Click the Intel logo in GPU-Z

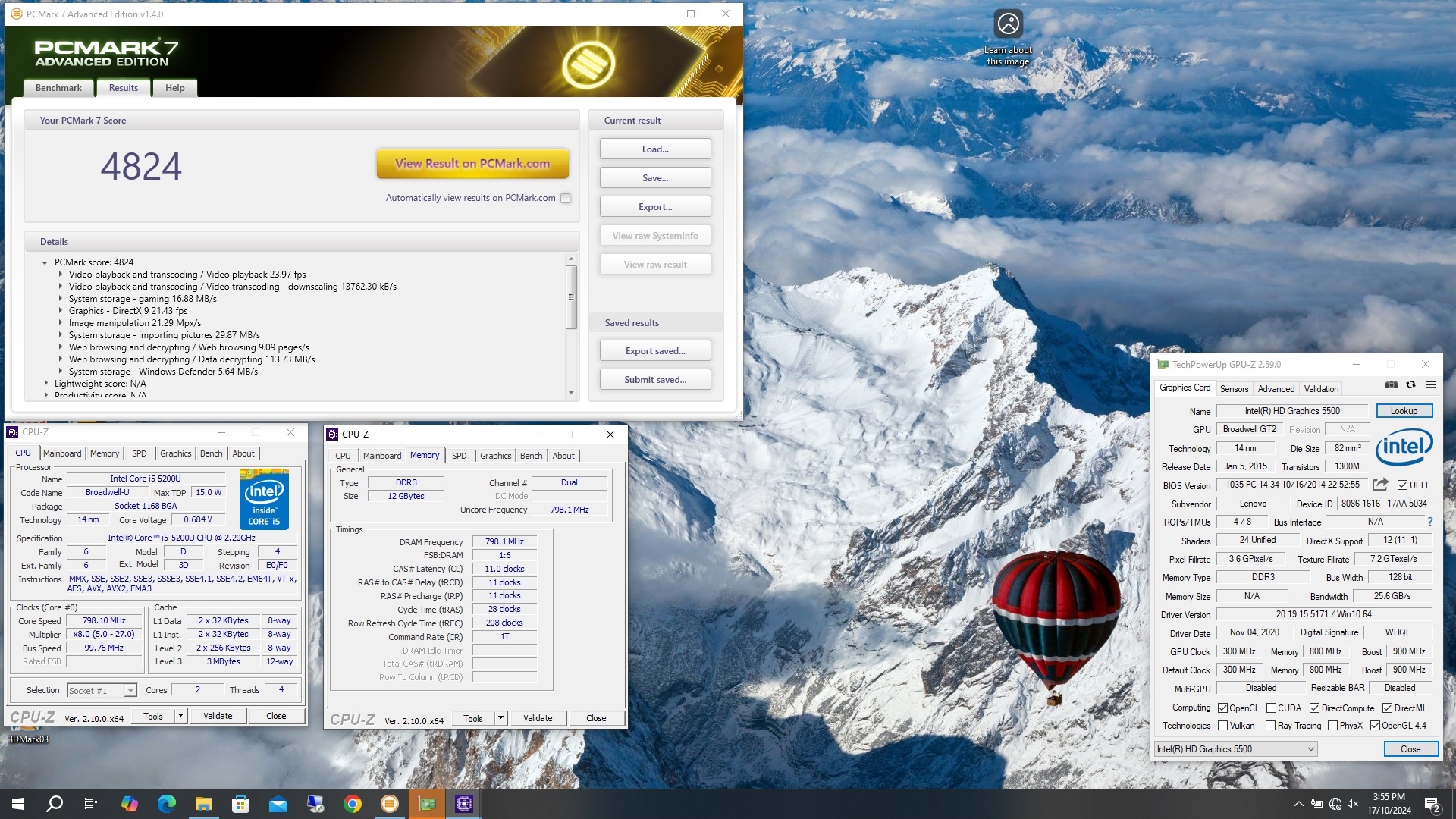1404,447
